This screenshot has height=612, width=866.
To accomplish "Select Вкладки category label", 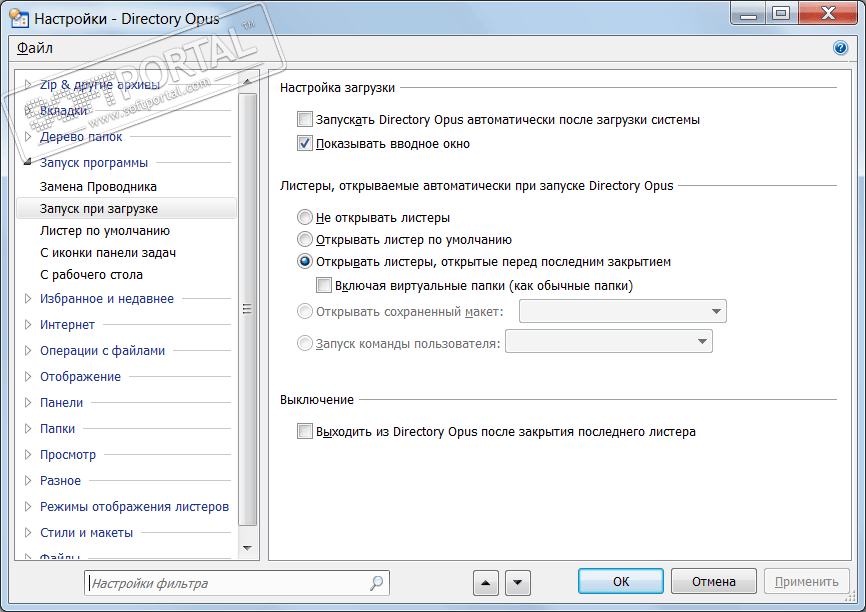I will coord(63,110).
